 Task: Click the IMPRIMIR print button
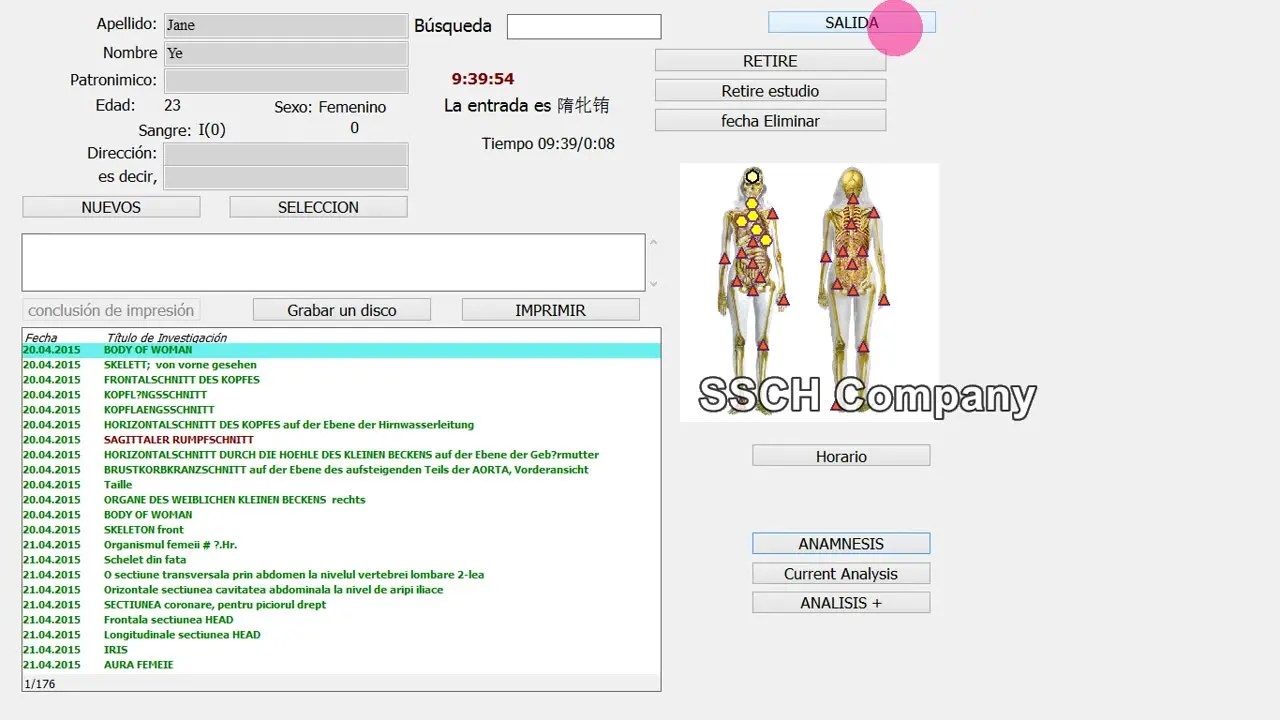tap(550, 310)
